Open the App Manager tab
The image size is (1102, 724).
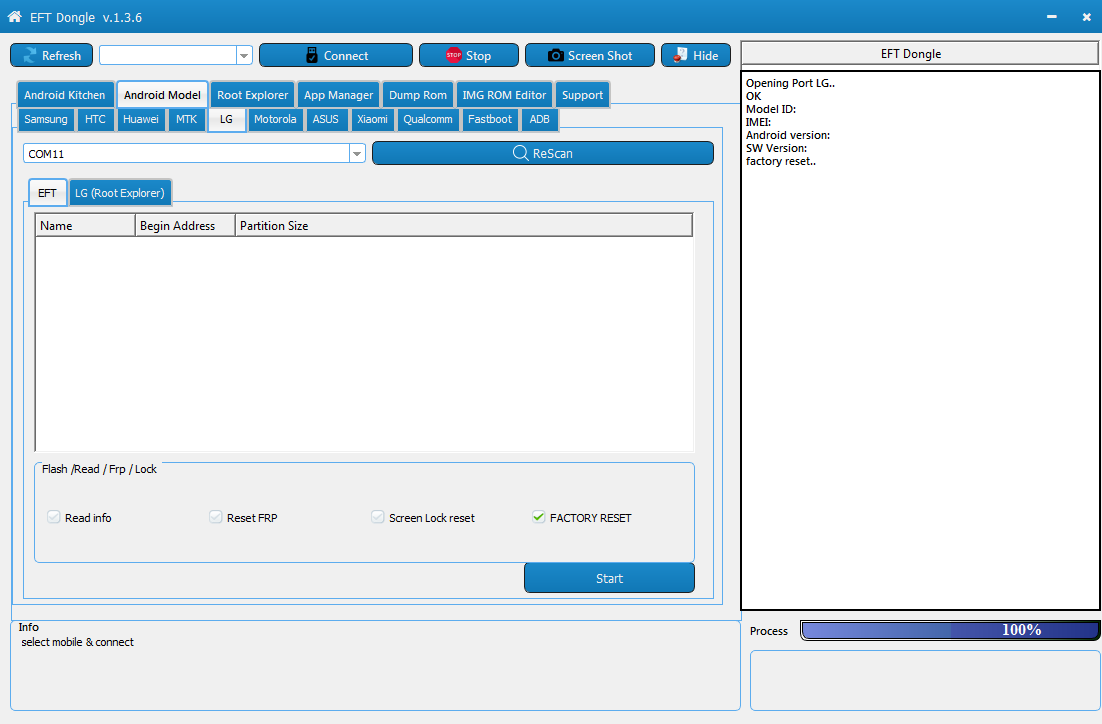pyautogui.click(x=338, y=95)
